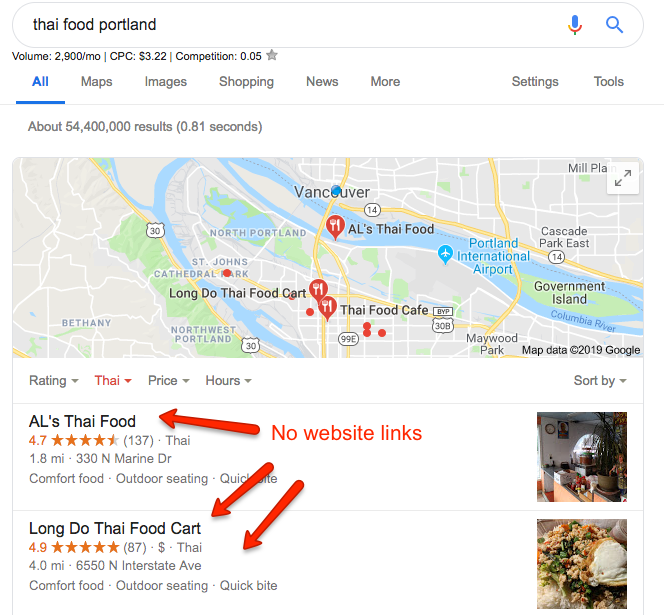Image resolution: width=664 pixels, height=615 pixels.
Task: Switch to the Images tab
Action: [x=166, y=81]
